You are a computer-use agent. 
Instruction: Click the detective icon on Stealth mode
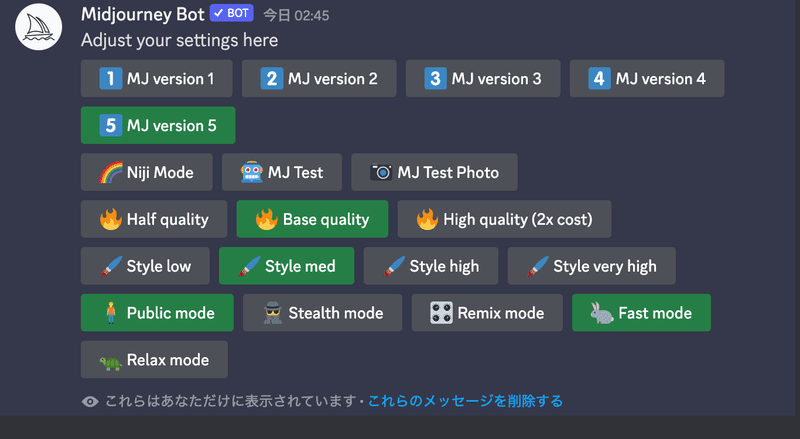click(x=273, y=312)
